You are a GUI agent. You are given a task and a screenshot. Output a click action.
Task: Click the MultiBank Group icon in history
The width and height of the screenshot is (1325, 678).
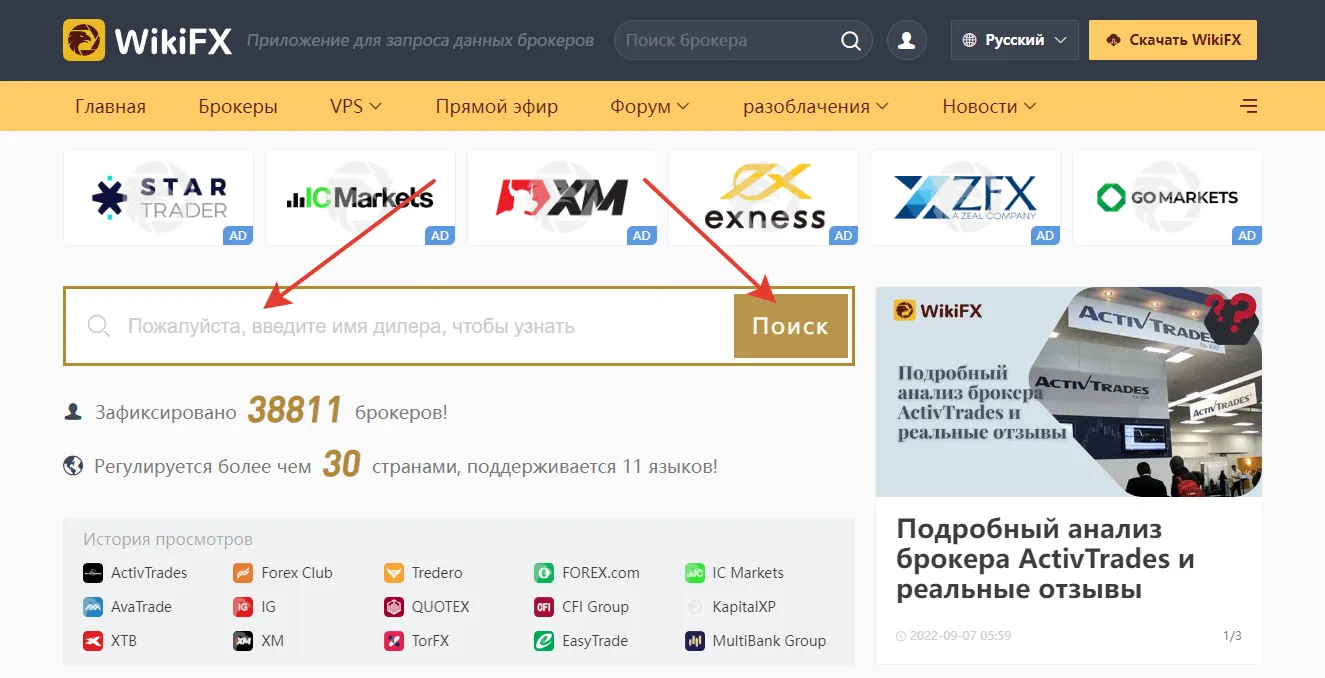click(x=695, y=641)
